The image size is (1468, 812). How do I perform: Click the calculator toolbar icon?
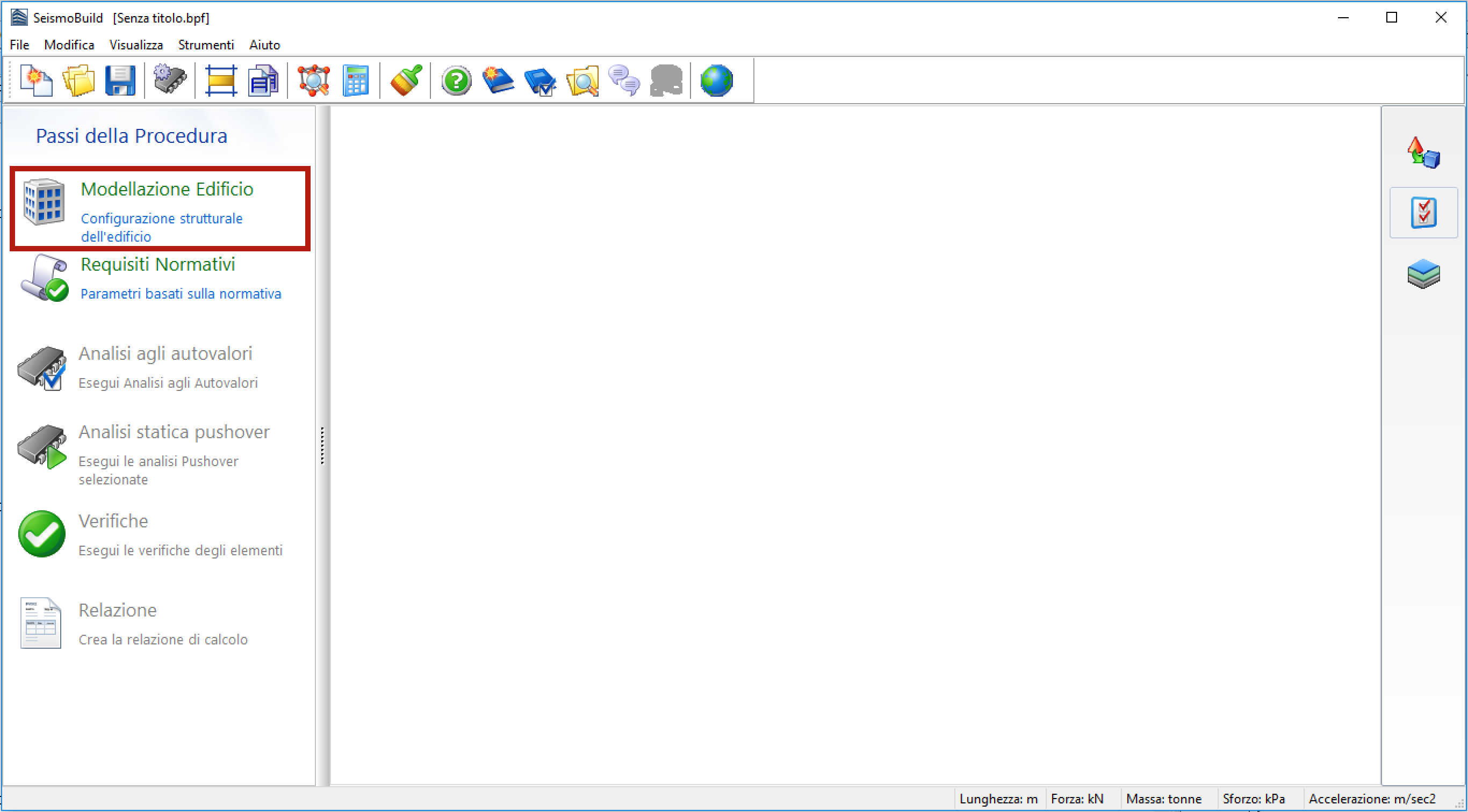tap(356, 81)
